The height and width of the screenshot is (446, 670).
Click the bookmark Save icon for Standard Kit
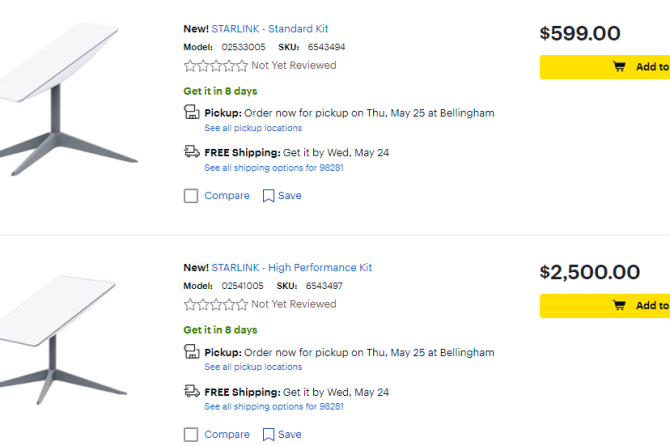268,196
